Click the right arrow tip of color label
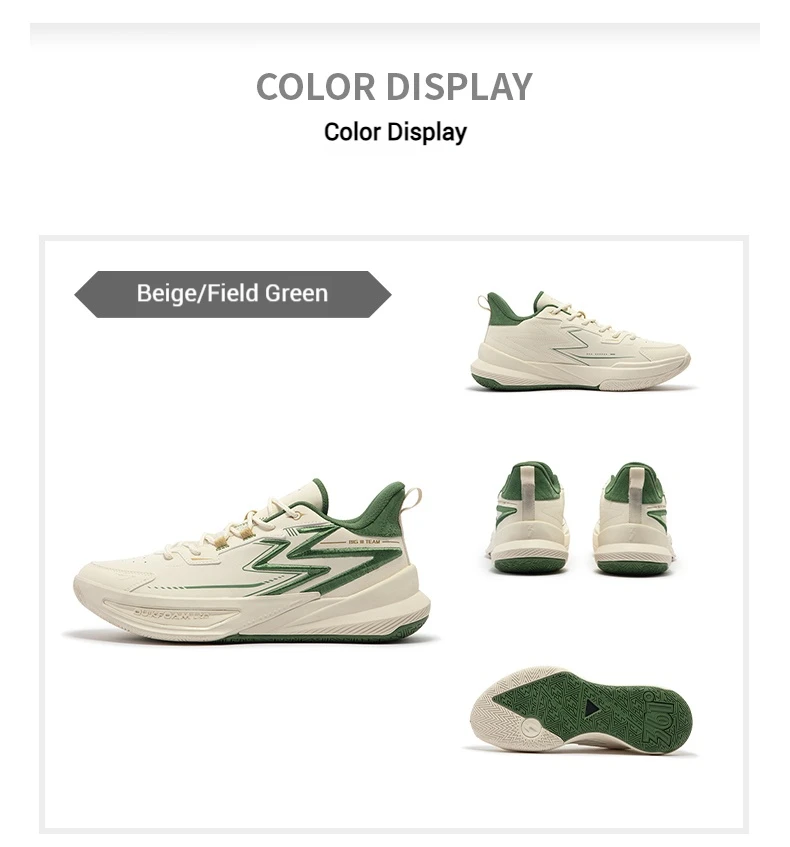Viewport: 790px width, 847px height. [380, 294]
